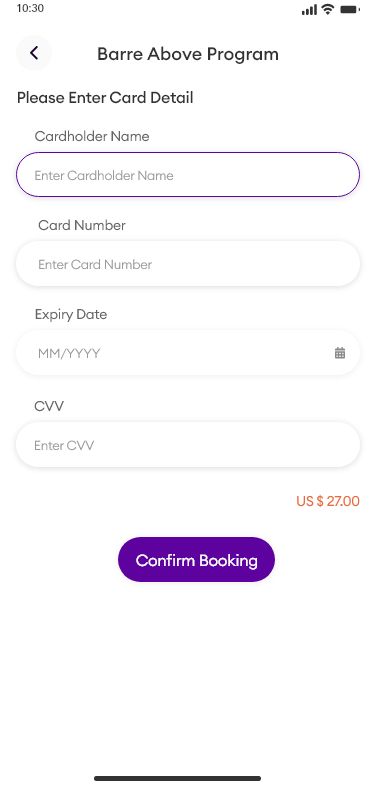Tap the circular back button background
Screen dimensions: 375x808
34,53
